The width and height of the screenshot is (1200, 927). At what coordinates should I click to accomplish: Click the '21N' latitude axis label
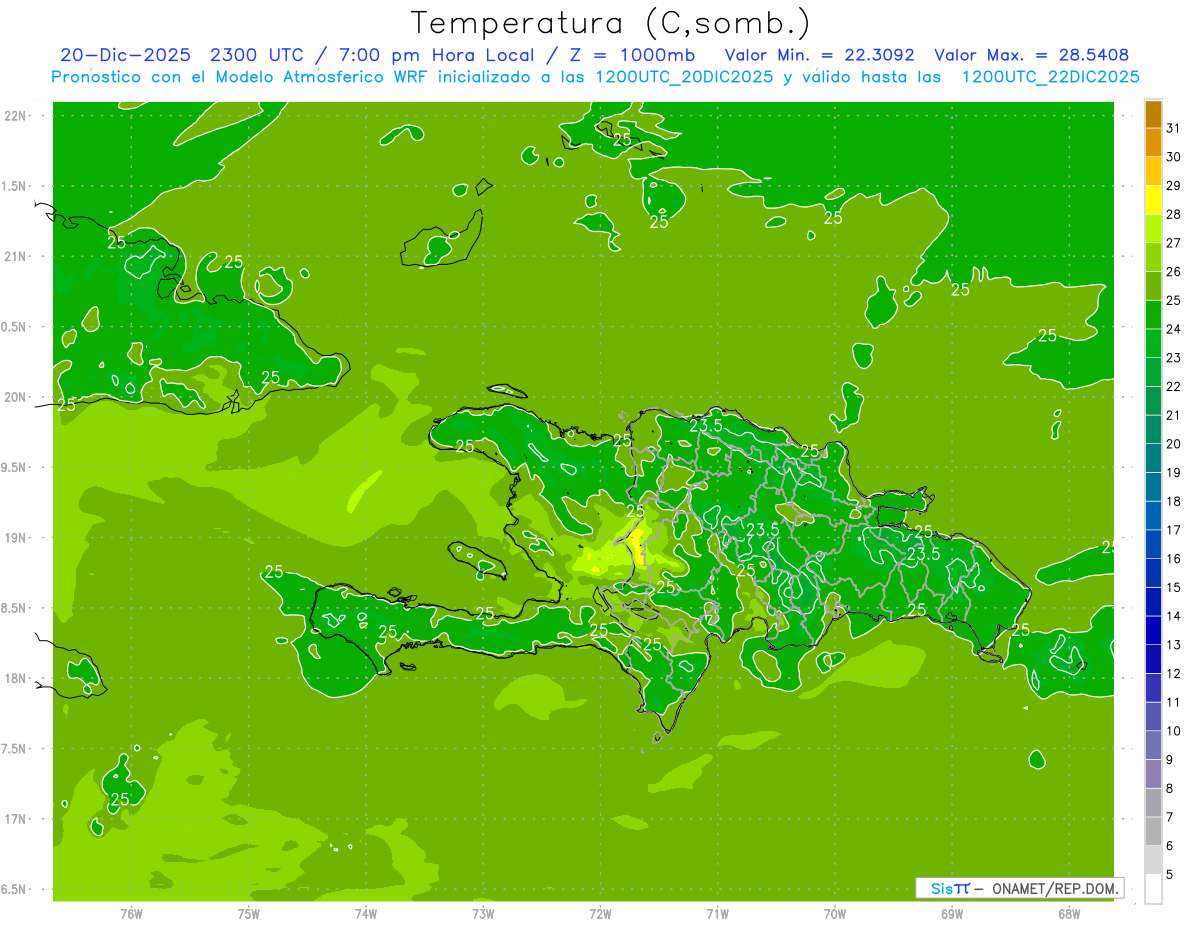14,256
